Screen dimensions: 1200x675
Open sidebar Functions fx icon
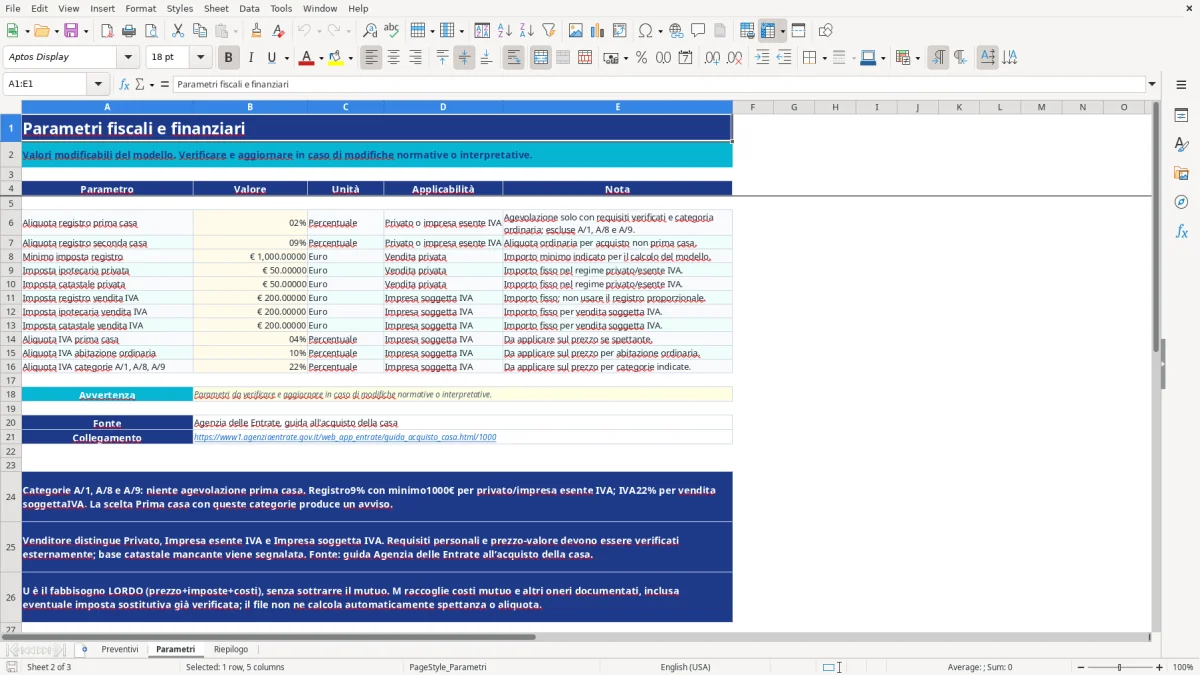pos(1181,231)
